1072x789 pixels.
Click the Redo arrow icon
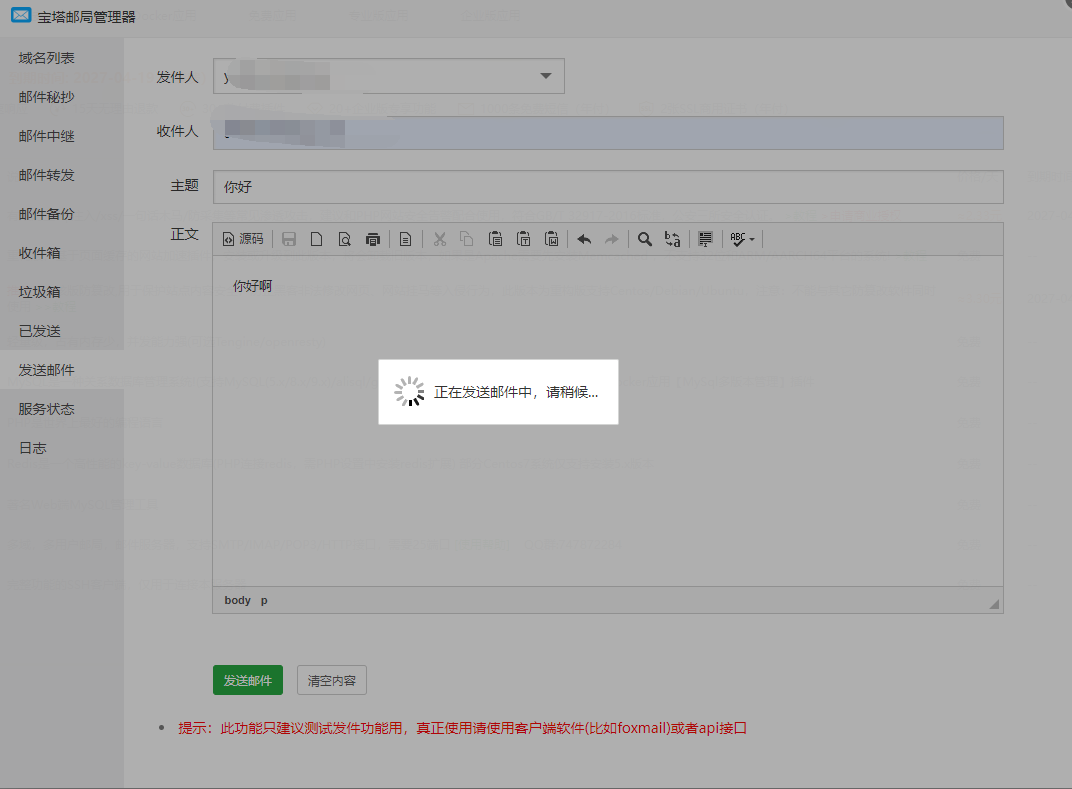(x=612, y=239)
